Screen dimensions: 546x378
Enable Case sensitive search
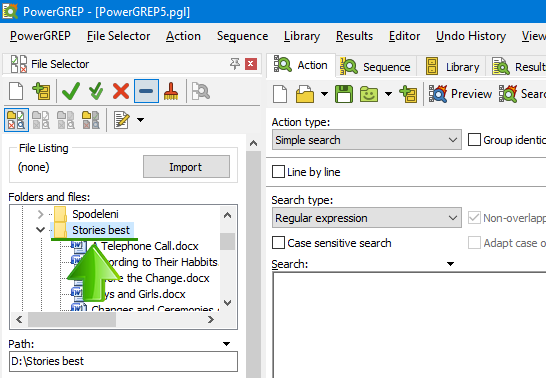(278, 243)
